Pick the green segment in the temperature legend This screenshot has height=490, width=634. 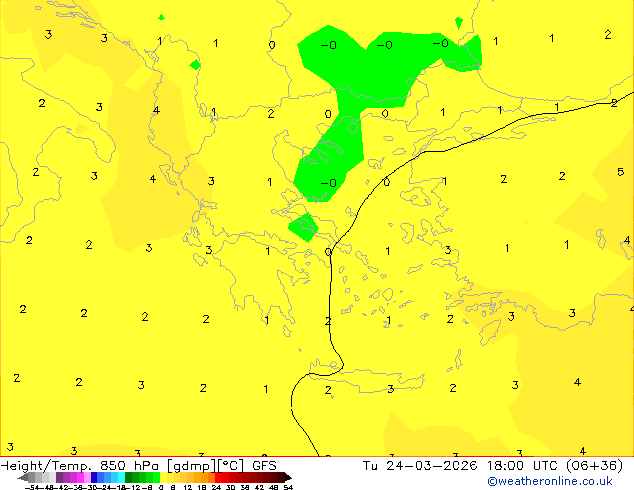[x=142, y=478]
